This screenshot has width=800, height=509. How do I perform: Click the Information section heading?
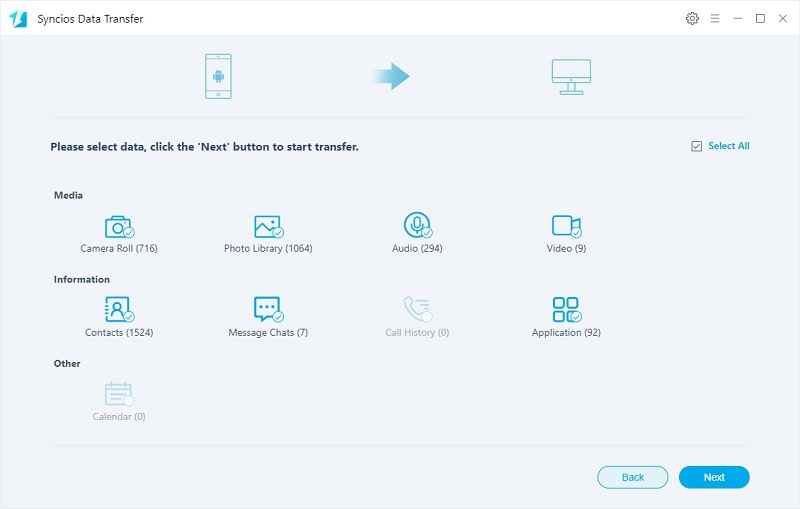coord(82,279)
